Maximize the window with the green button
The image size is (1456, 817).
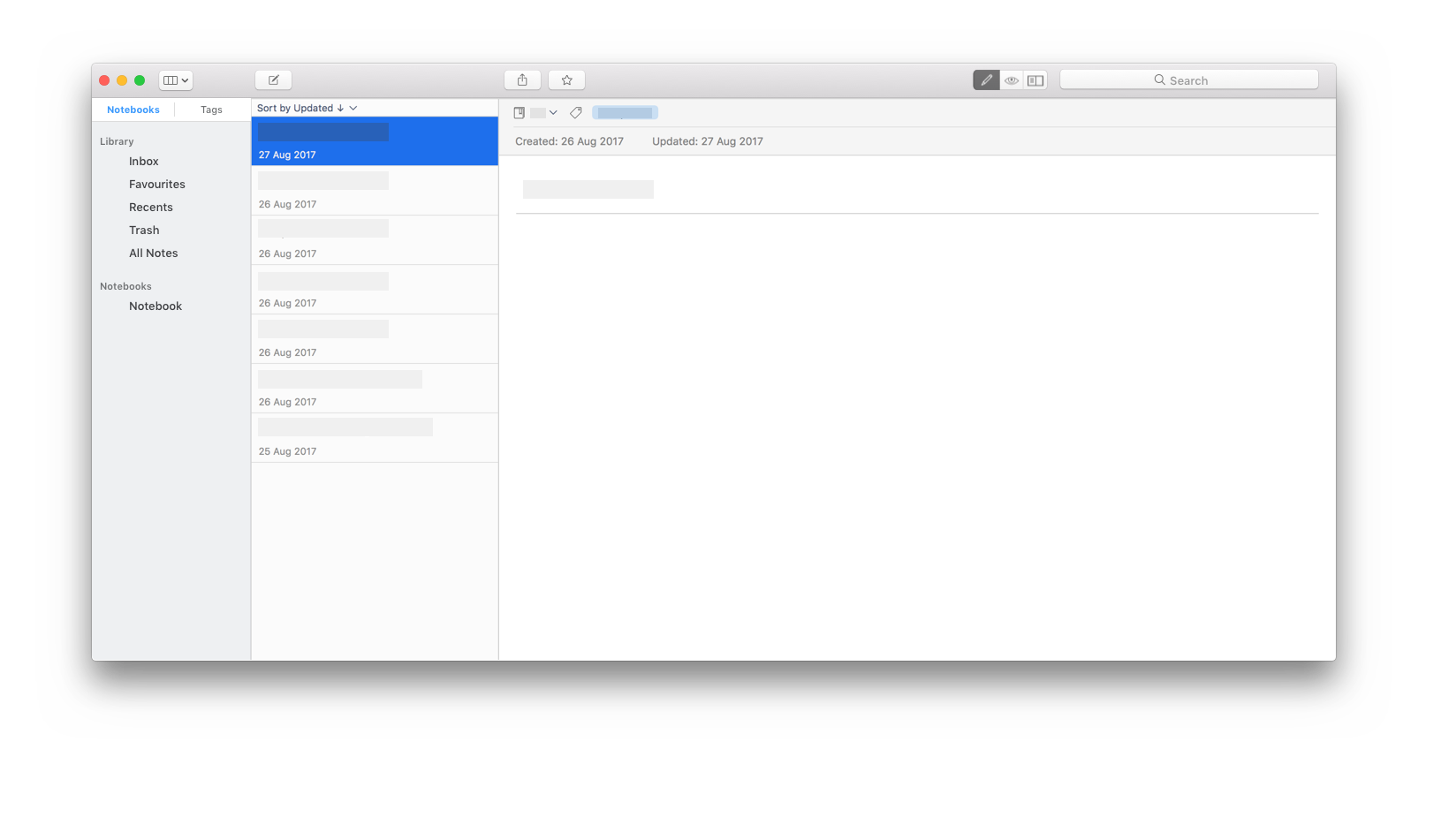tap(140, 80)
